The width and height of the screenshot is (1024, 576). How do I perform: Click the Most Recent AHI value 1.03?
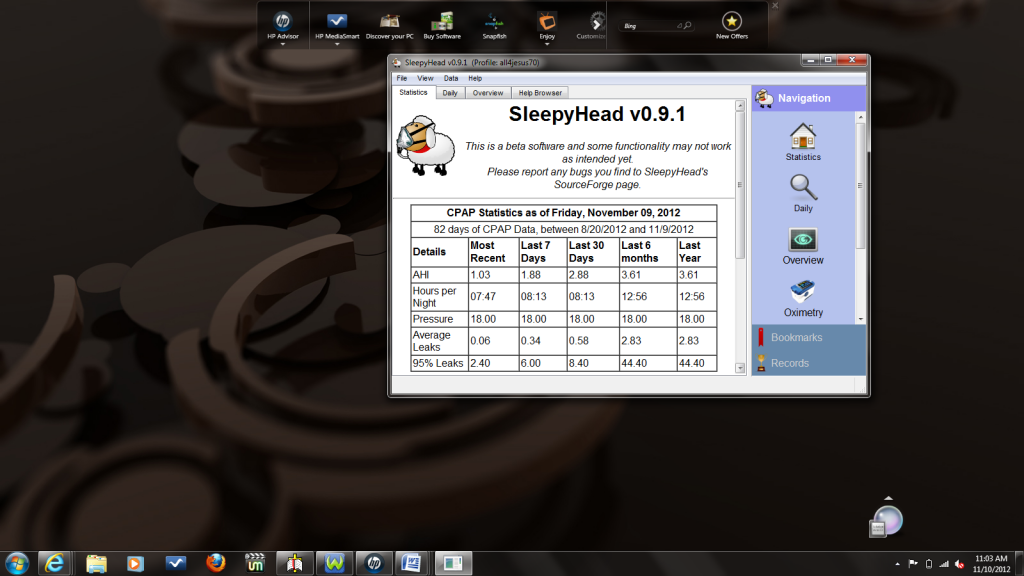coord(480,275)
